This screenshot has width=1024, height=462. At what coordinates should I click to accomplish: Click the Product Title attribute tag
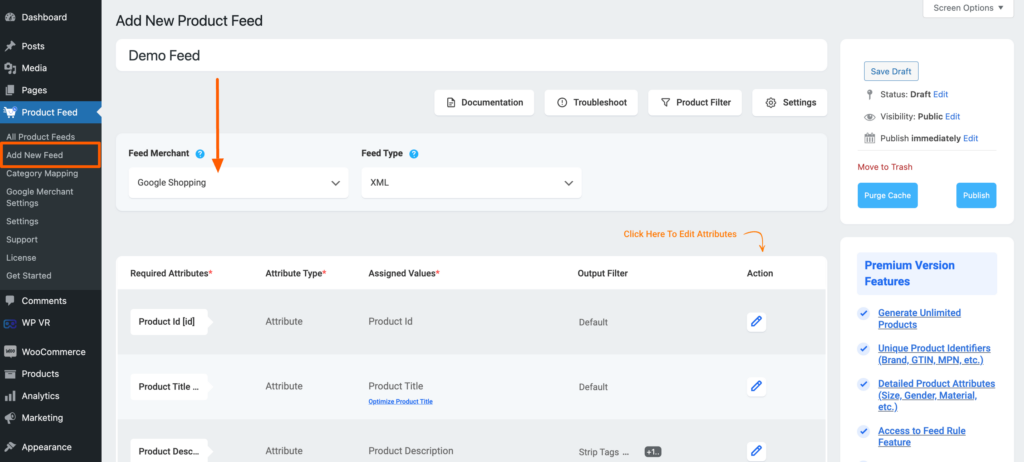(168, 387)
